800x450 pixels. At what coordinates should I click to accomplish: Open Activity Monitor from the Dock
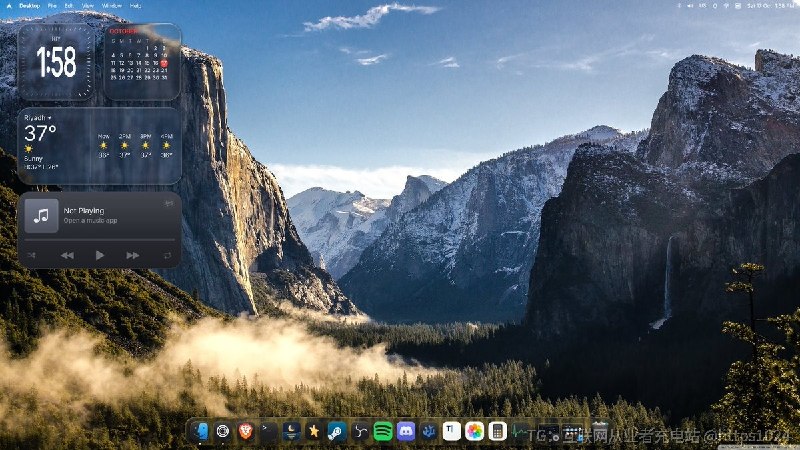point(520,432)
